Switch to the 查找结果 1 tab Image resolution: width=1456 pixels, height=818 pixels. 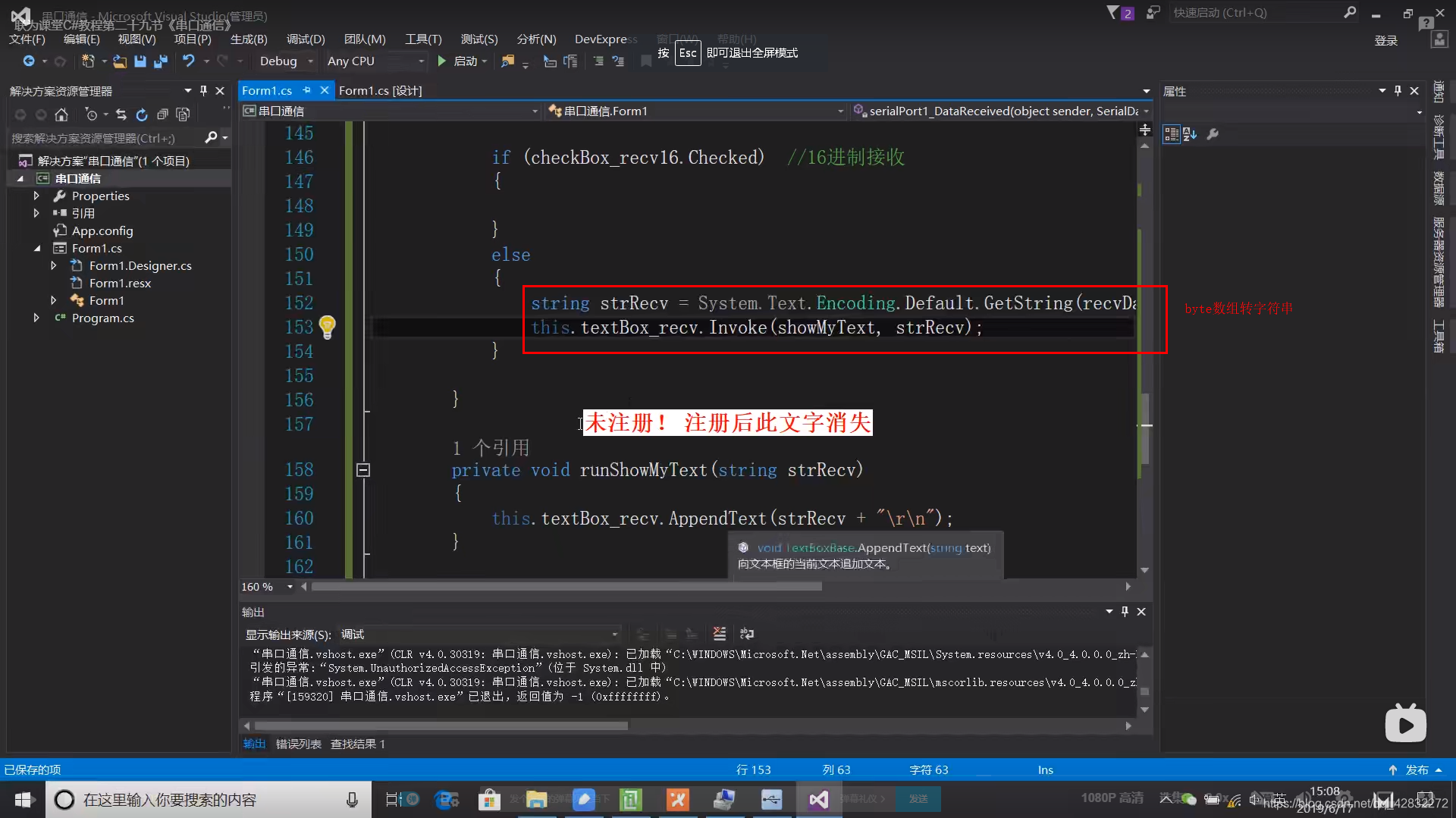click(357, 744)
